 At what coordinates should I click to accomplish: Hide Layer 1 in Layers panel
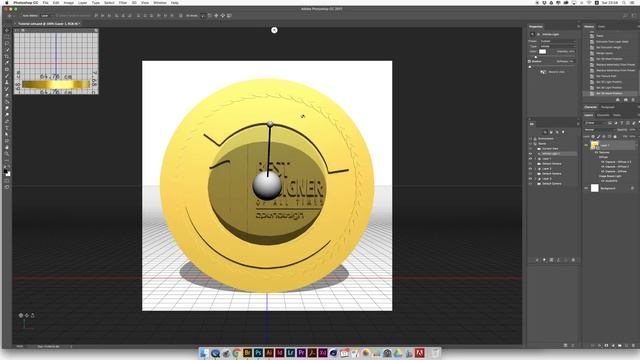(587, 145)
